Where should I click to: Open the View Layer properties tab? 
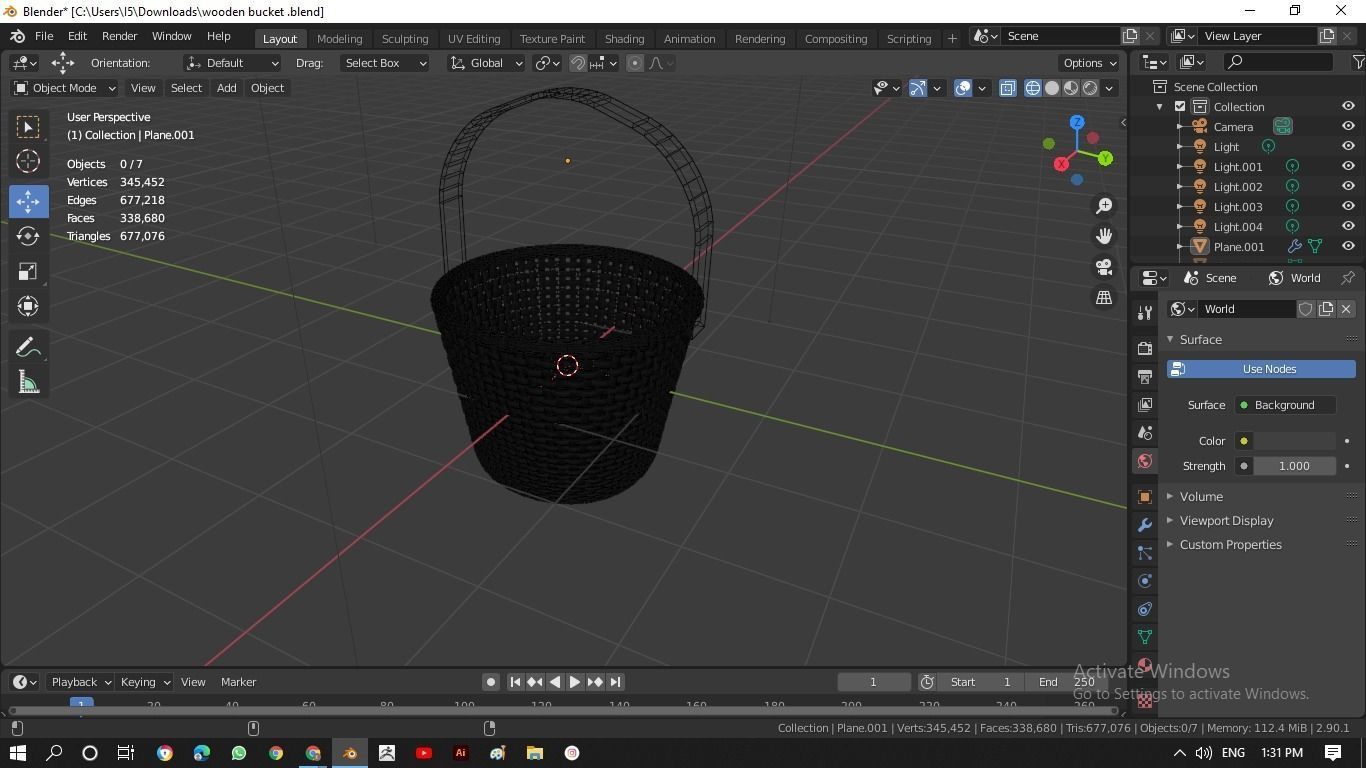(x=1145, y=404)
